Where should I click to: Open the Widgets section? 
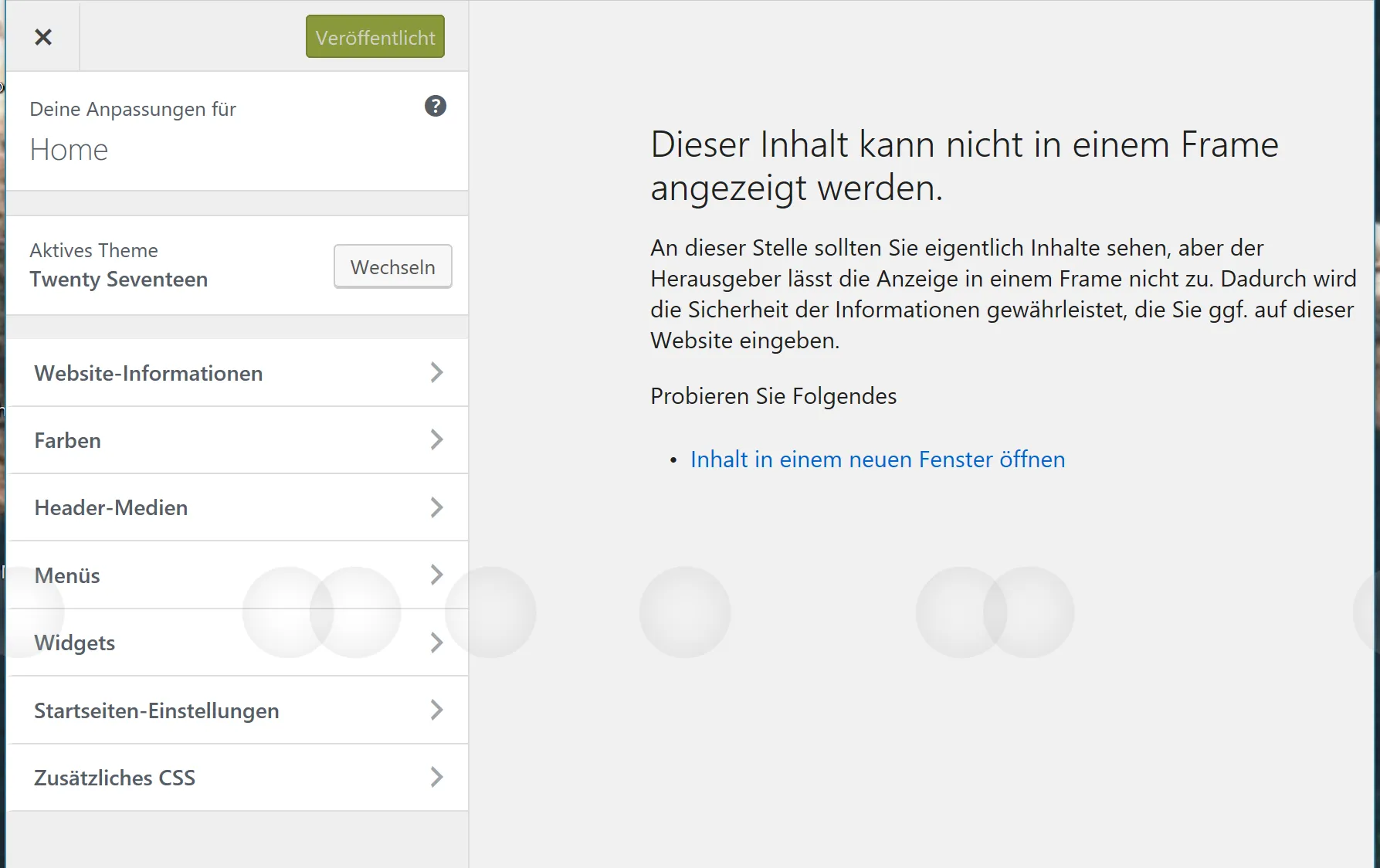click(x=237, y=643)
